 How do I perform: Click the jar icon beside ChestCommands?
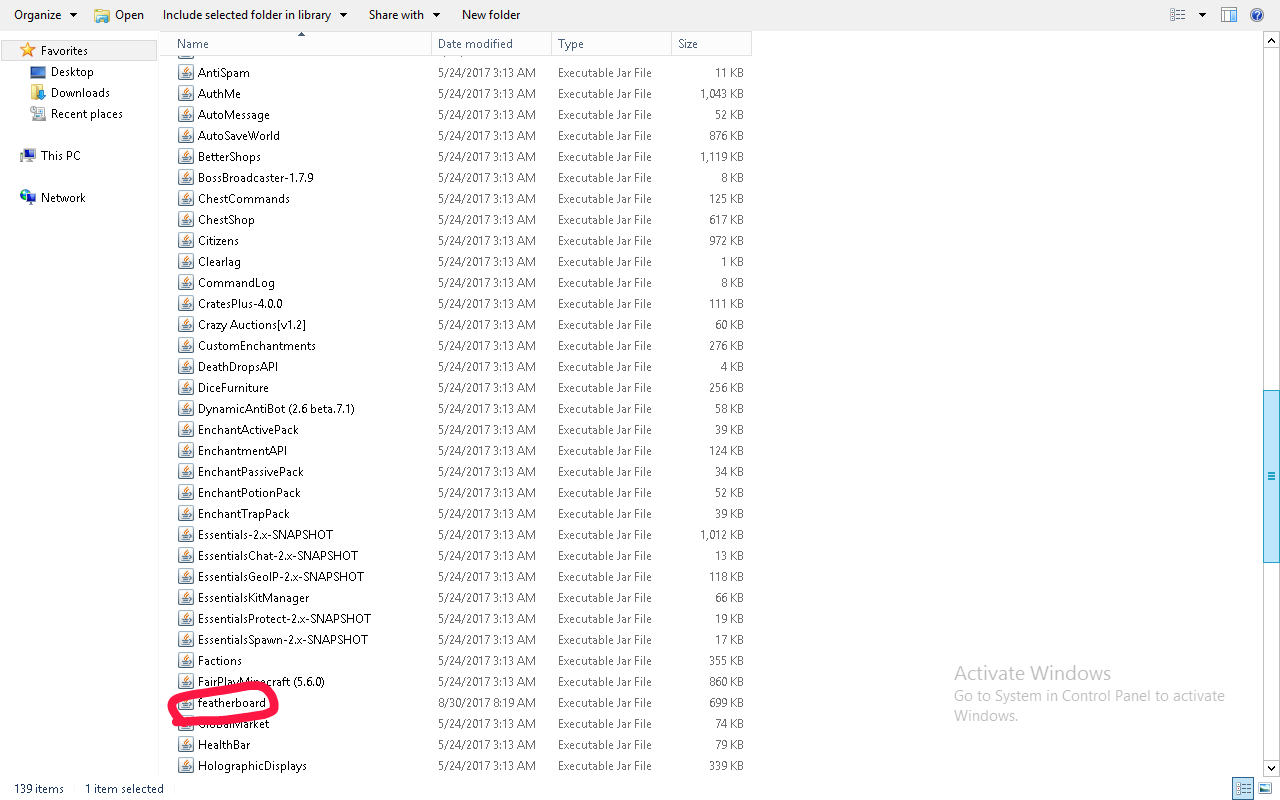[185, 199]
